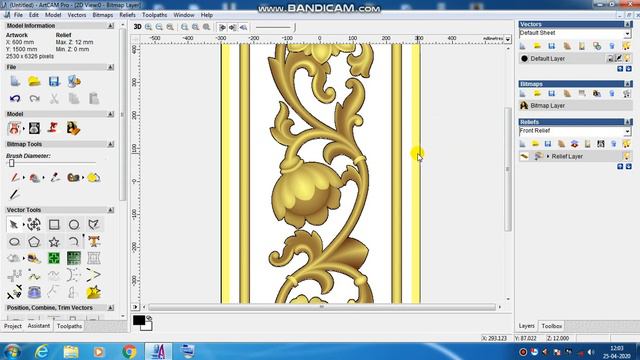Viewport: 640px width, 360px height.
Task: Collapse the Vector Tools section
Action: (x=111, y=210)
